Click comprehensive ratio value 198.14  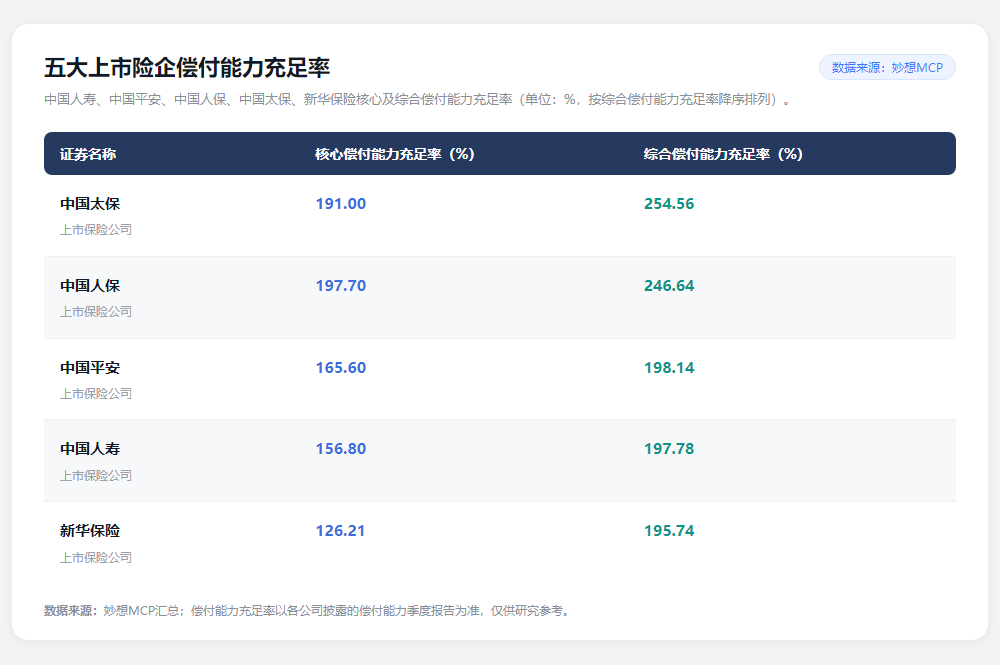[669, 368]
